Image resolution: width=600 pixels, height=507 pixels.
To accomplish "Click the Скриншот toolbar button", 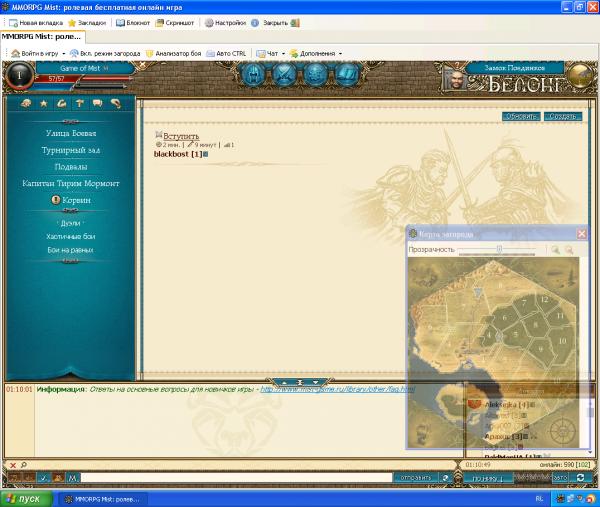I will point(174,23).
